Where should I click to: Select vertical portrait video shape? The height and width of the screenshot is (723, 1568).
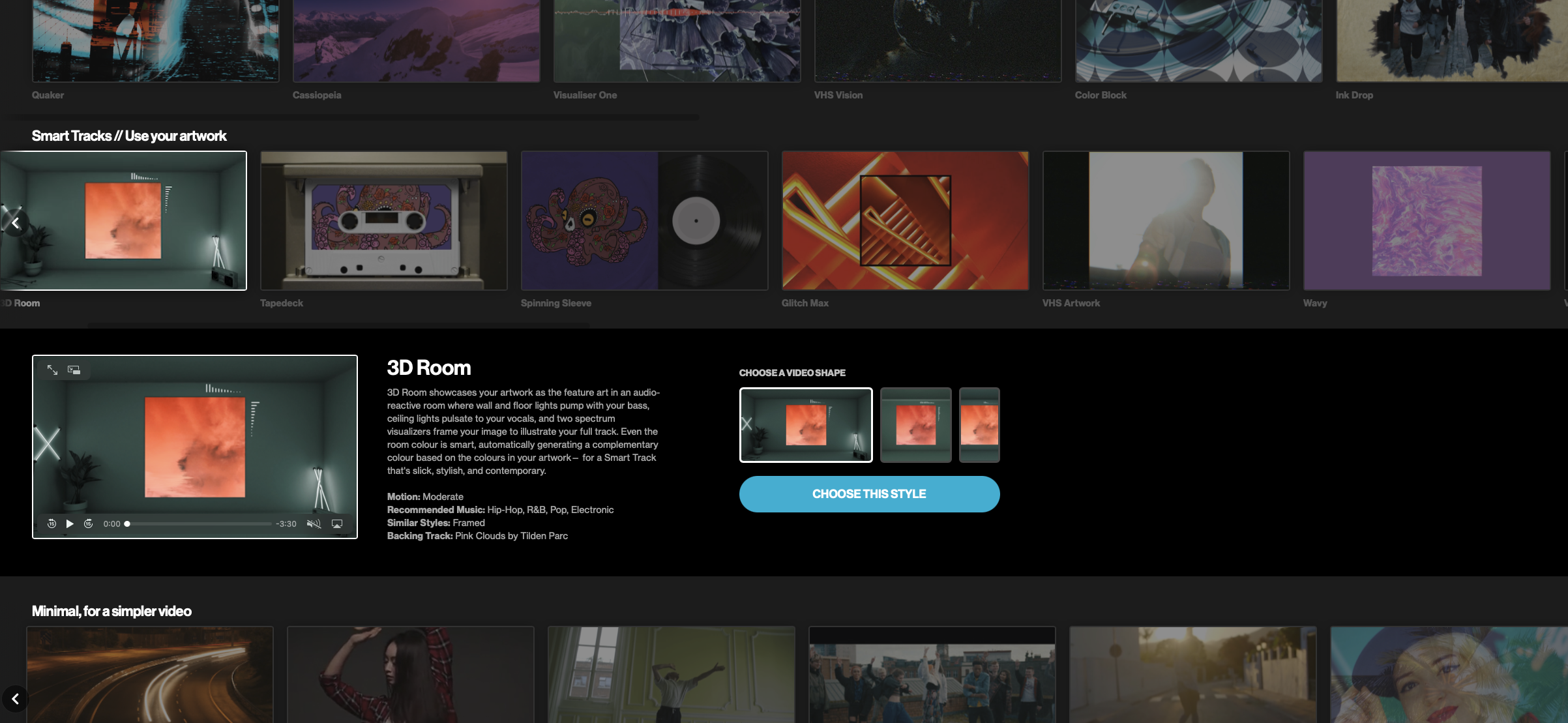[979, 425]
